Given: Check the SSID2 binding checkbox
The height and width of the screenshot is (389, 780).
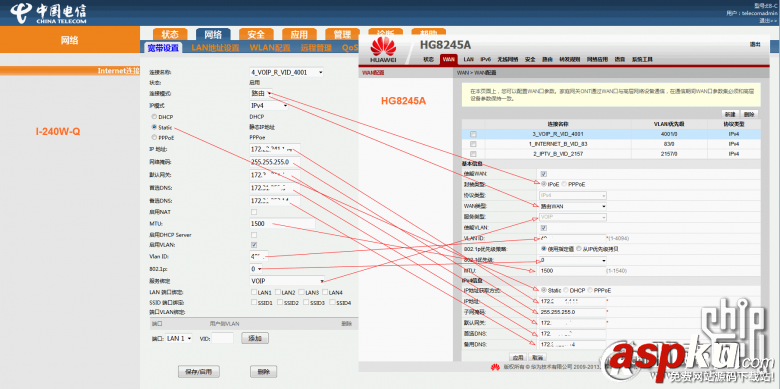Looking at the screenshot, I should tap(280, 302).
